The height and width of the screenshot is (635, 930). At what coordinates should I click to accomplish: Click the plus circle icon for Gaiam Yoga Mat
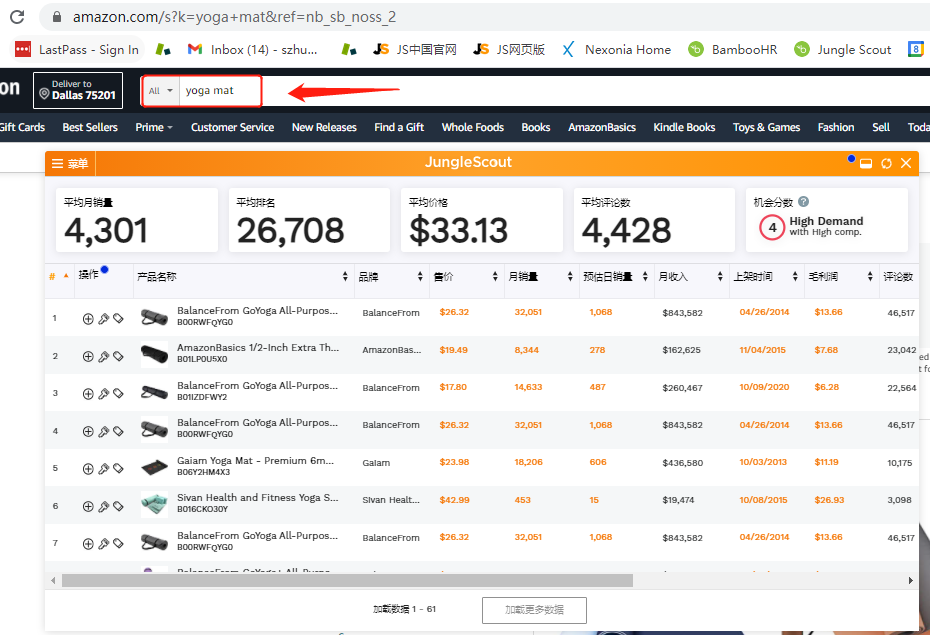88,469
